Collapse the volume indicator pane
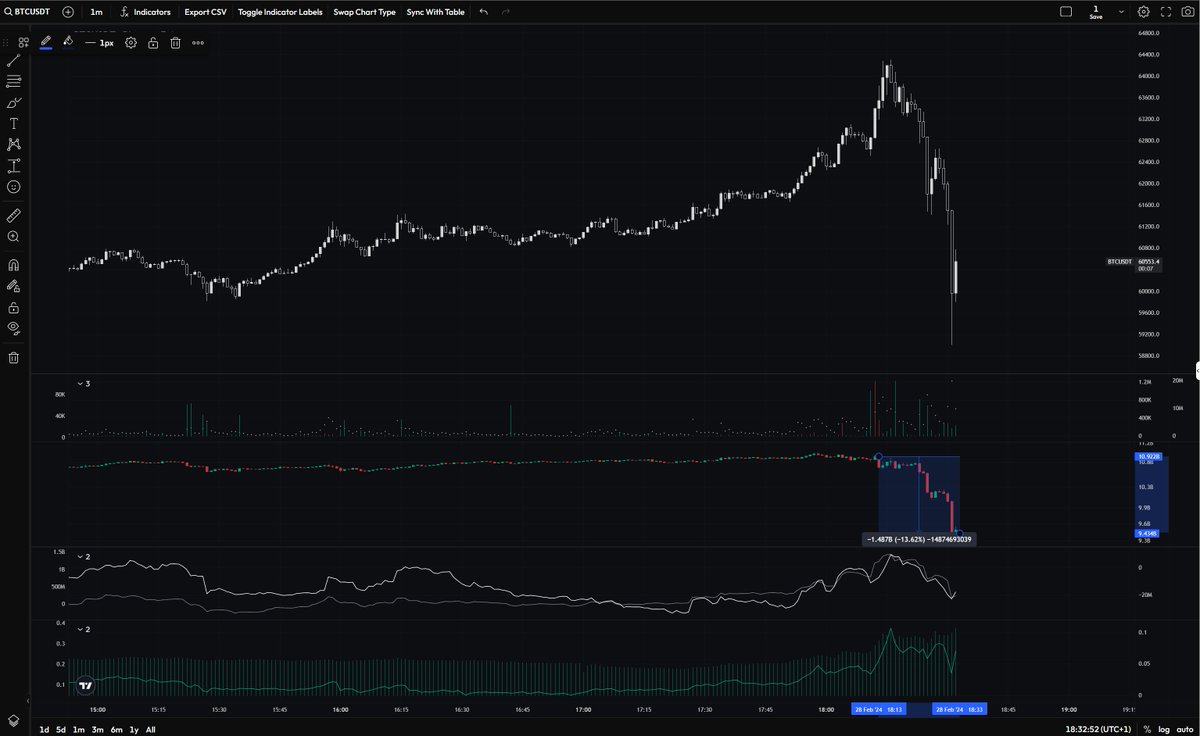 (x=80, y=383)
